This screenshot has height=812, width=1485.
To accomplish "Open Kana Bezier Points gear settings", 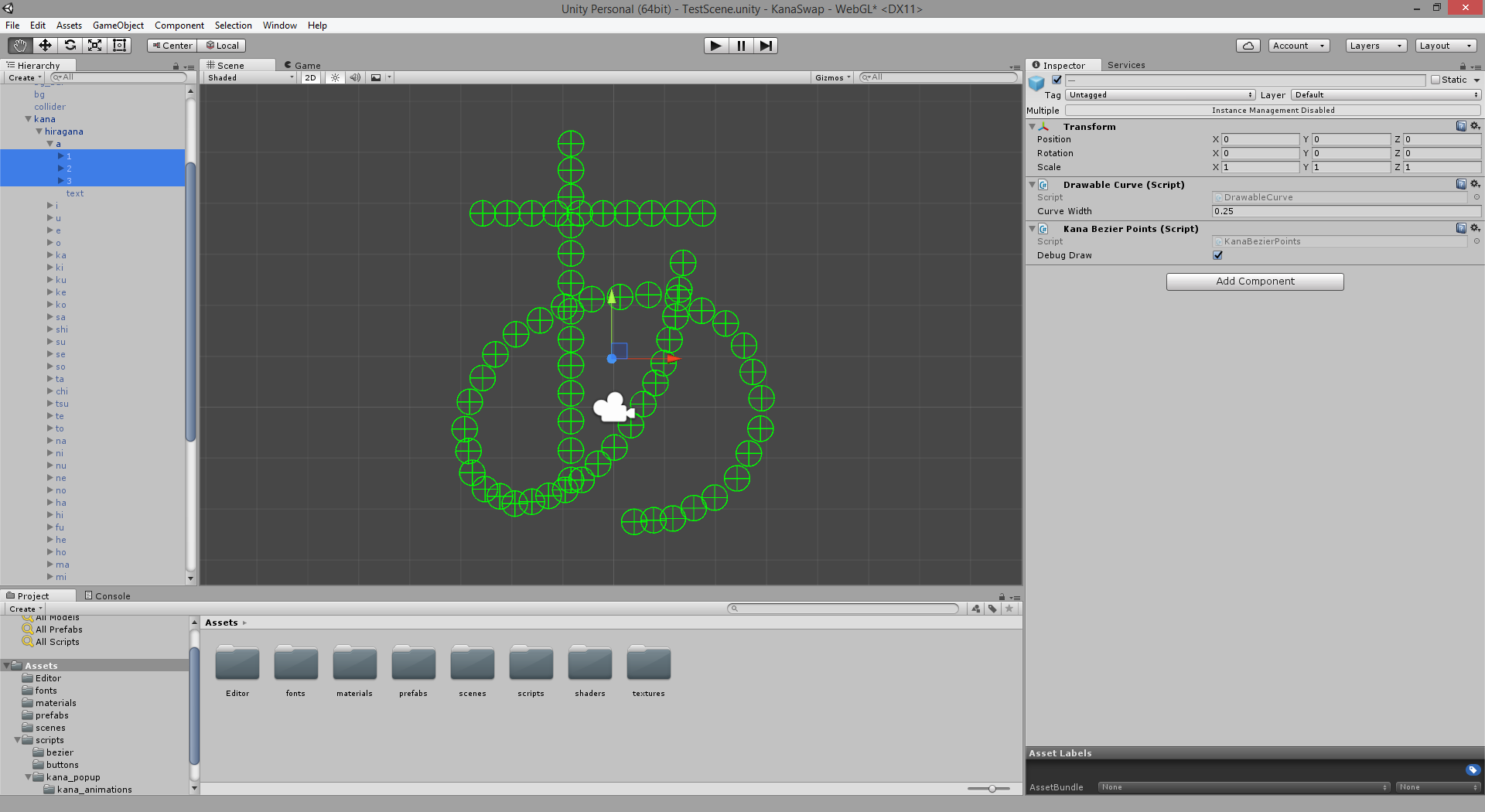I will pyautogui.click(x=1475, y=228).
